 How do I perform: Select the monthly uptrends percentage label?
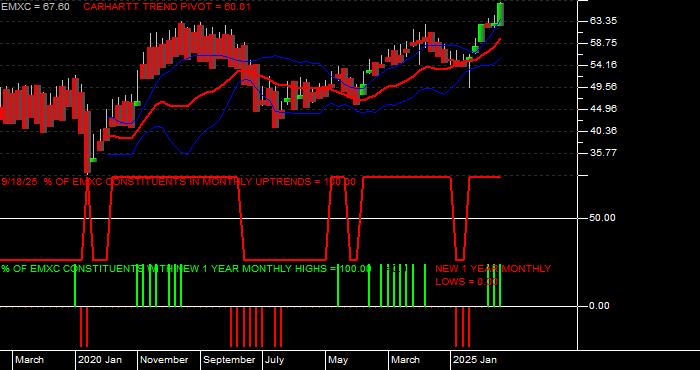click(179, 182)
